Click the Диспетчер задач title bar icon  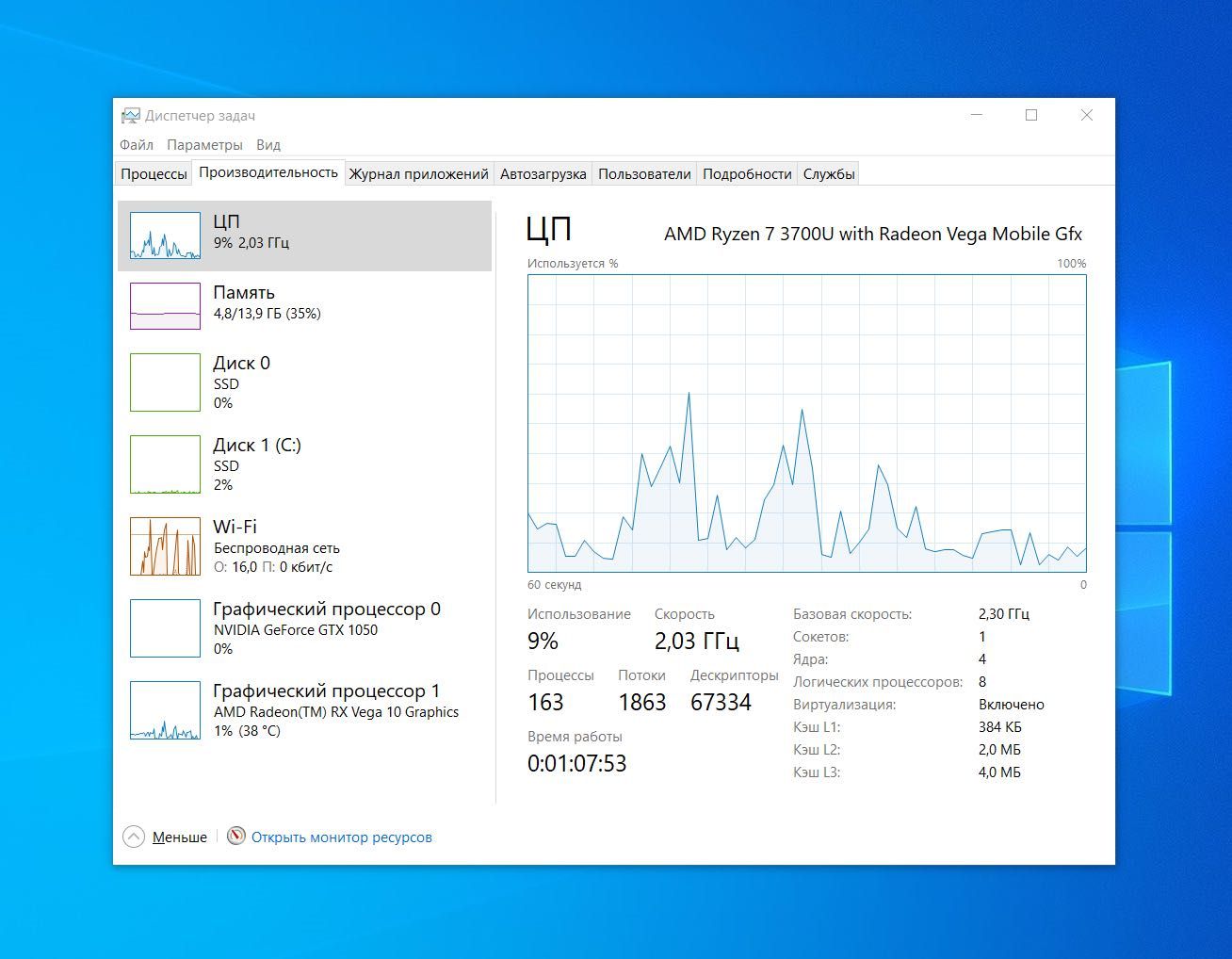click(130, 116)
